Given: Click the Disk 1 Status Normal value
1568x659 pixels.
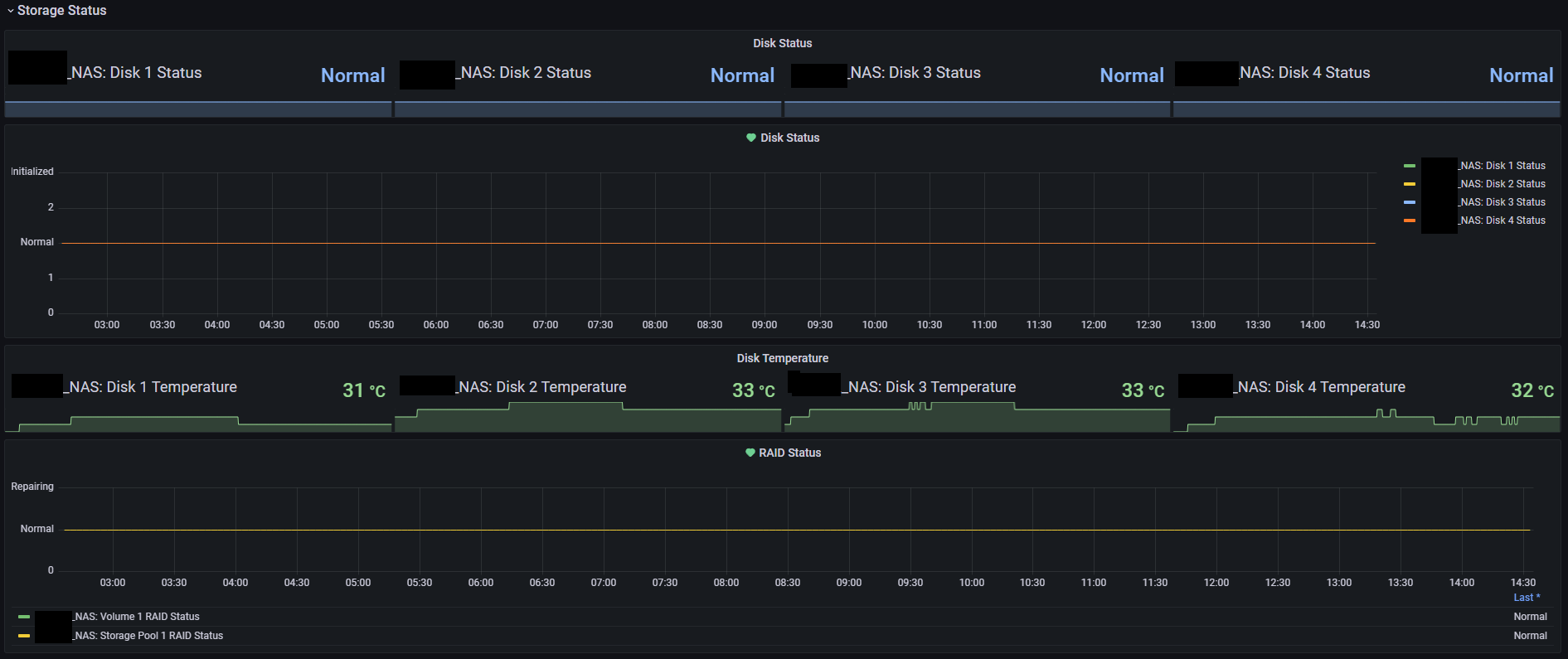Looking at the screenshot, I should [352, 75].
